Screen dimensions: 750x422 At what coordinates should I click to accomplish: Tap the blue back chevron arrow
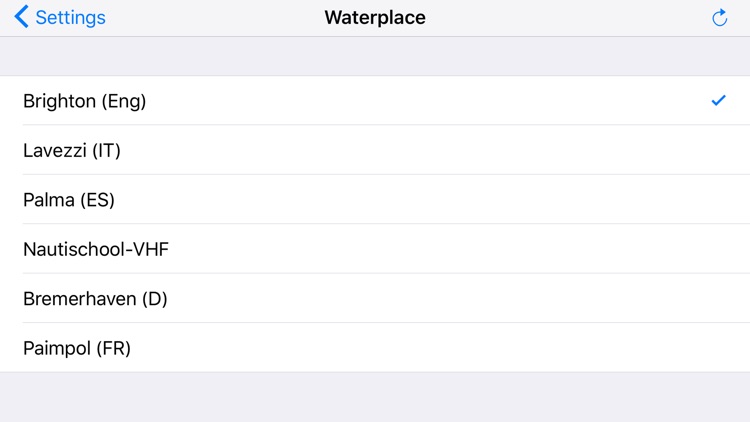tap(22, 17)
